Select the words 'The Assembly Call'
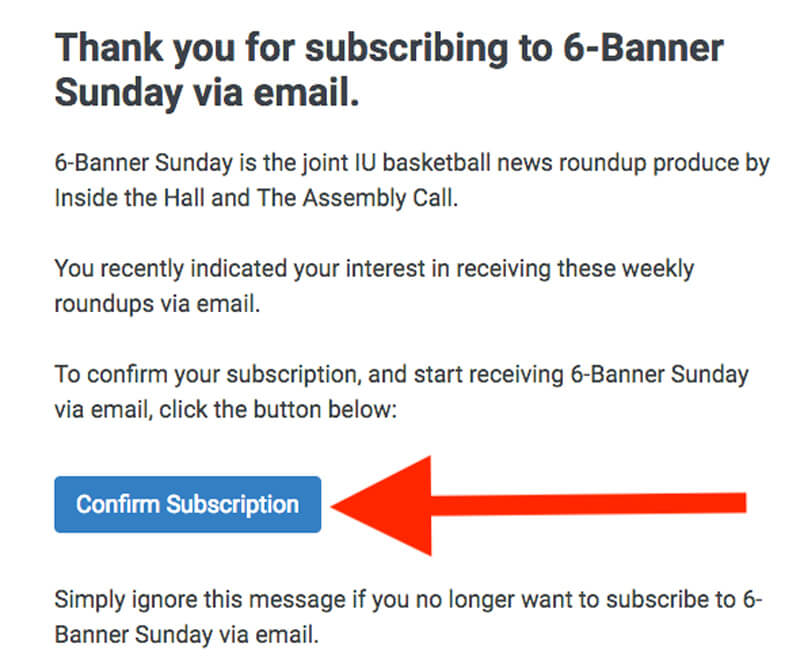The width and height of the screenshot is (800, 670). click(x=355, y=198)
